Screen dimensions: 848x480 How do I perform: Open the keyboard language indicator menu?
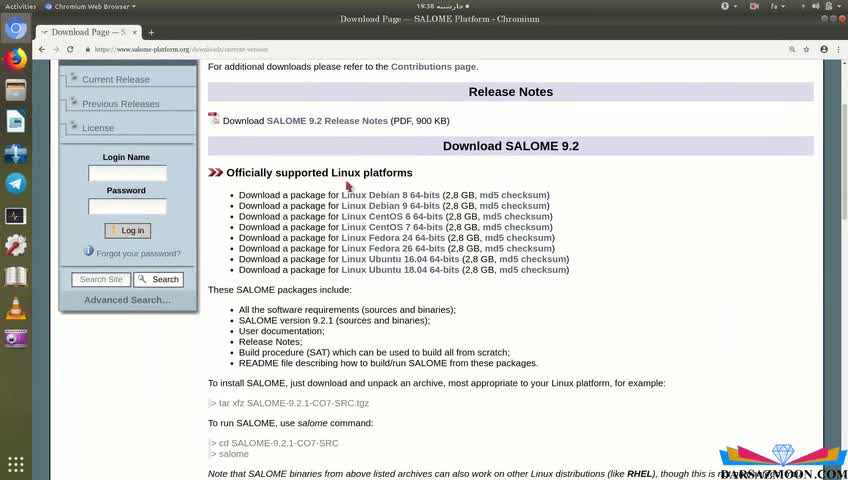pos(777,6)
